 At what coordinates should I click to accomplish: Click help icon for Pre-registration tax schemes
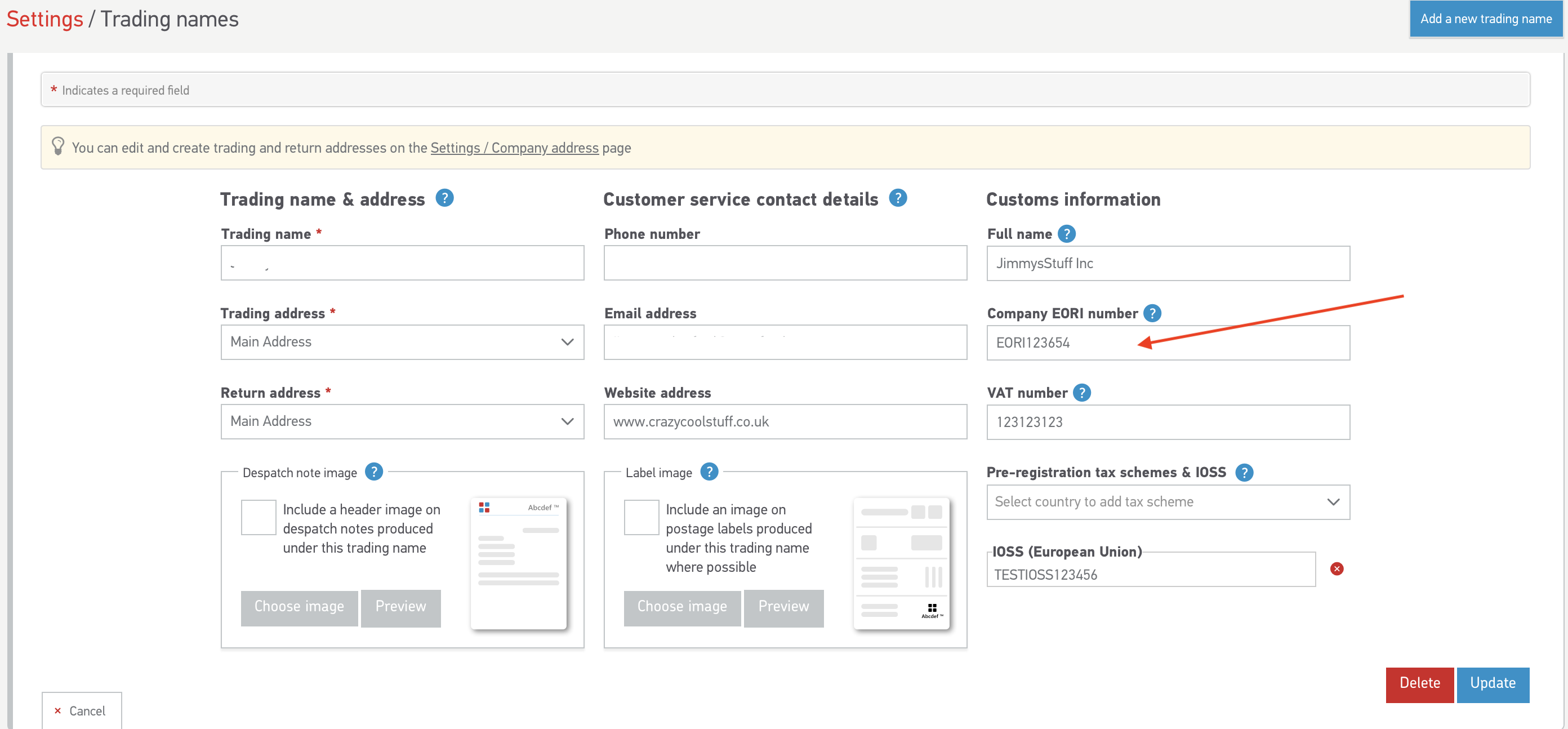1244,473
